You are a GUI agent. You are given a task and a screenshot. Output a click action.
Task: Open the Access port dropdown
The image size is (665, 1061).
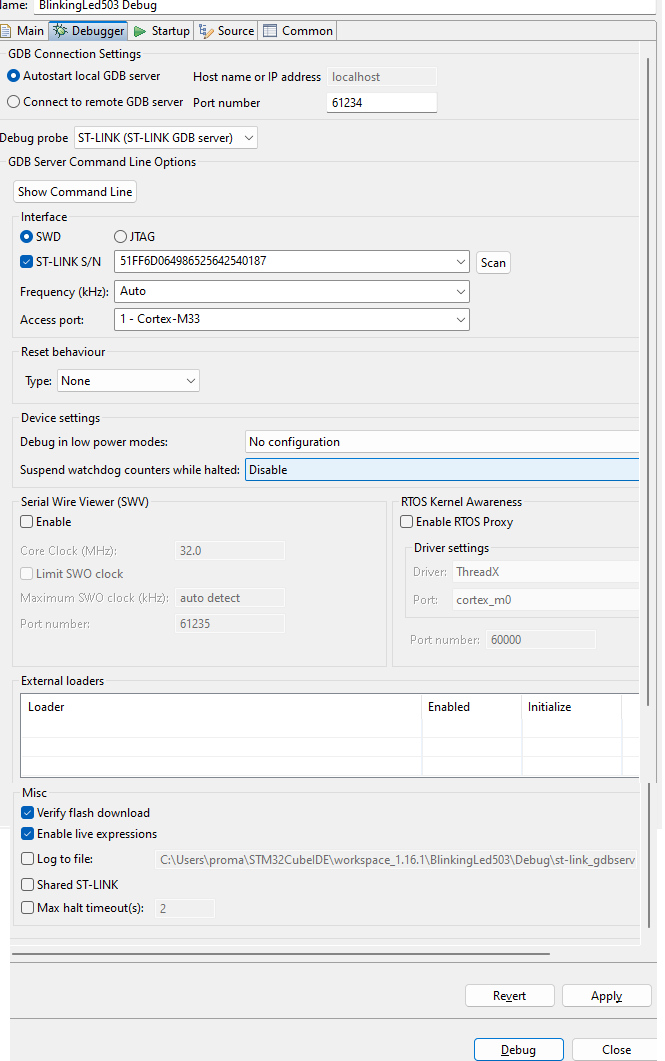(x=292, y=319)
